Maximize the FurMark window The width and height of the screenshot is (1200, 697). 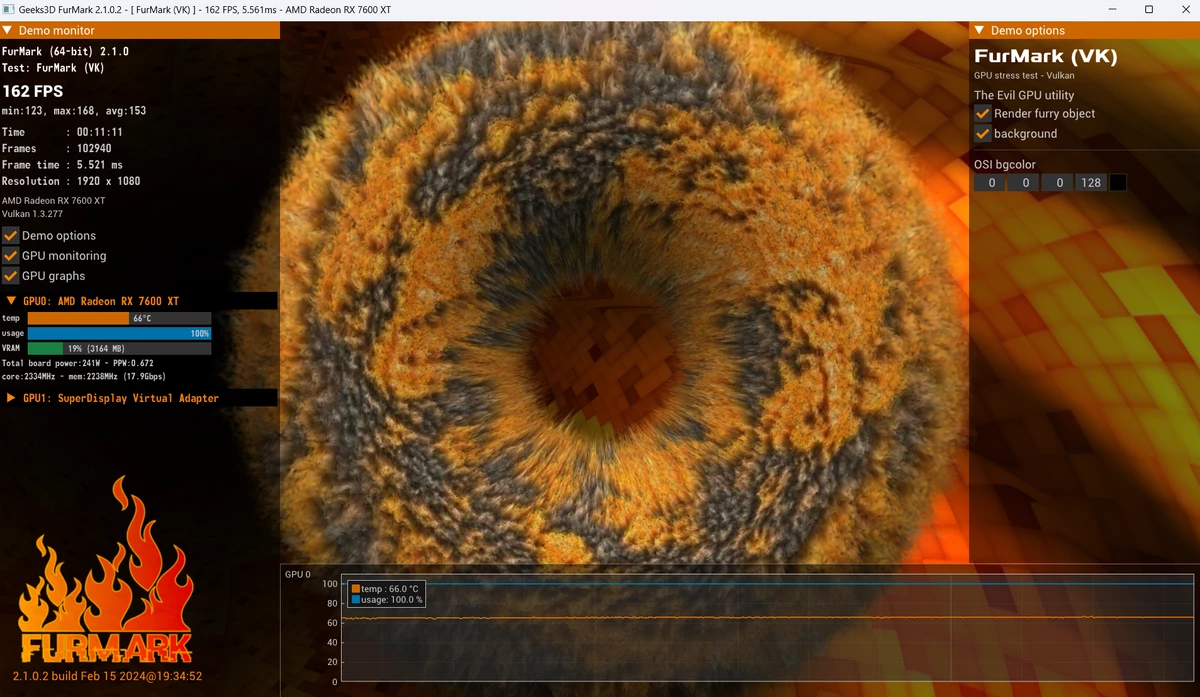(x=1149, y=9)
